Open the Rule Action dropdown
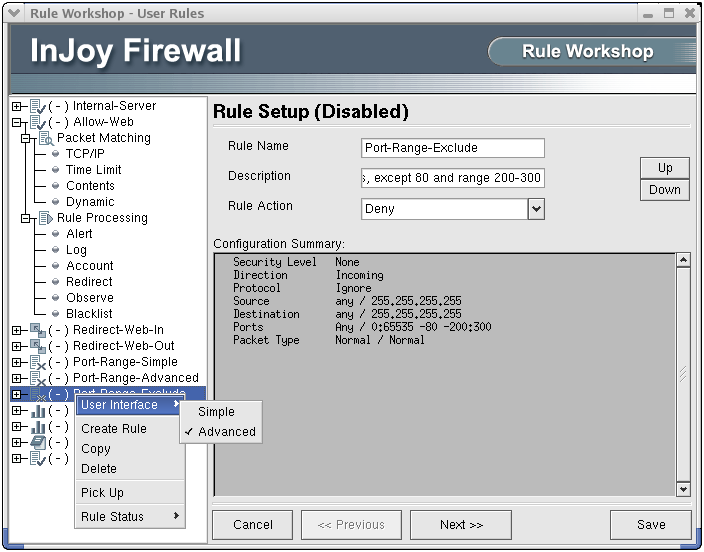704x552 pixels. [x=536, y=209]
